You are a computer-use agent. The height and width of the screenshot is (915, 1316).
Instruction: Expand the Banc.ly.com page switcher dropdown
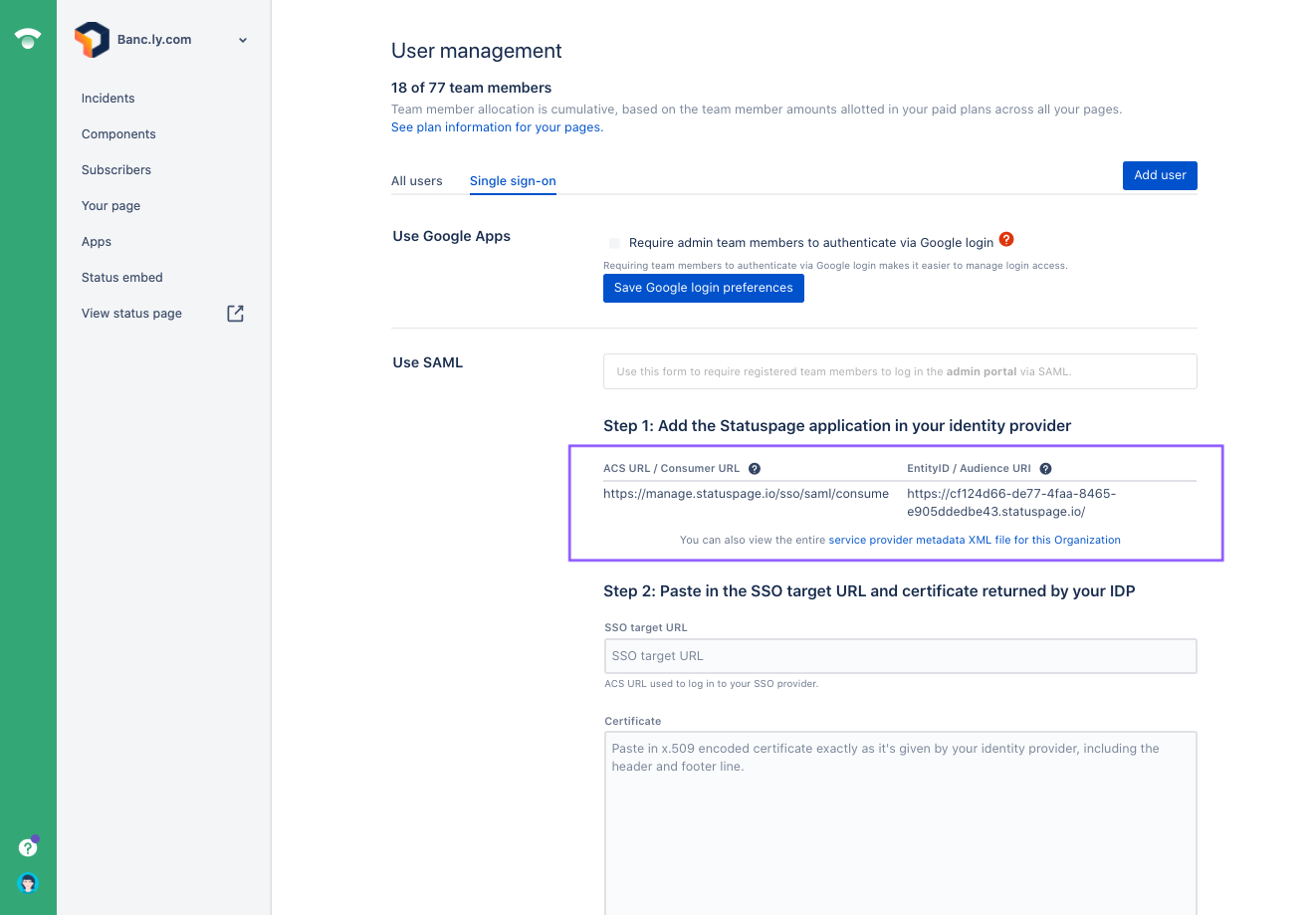tap(242, 40)
